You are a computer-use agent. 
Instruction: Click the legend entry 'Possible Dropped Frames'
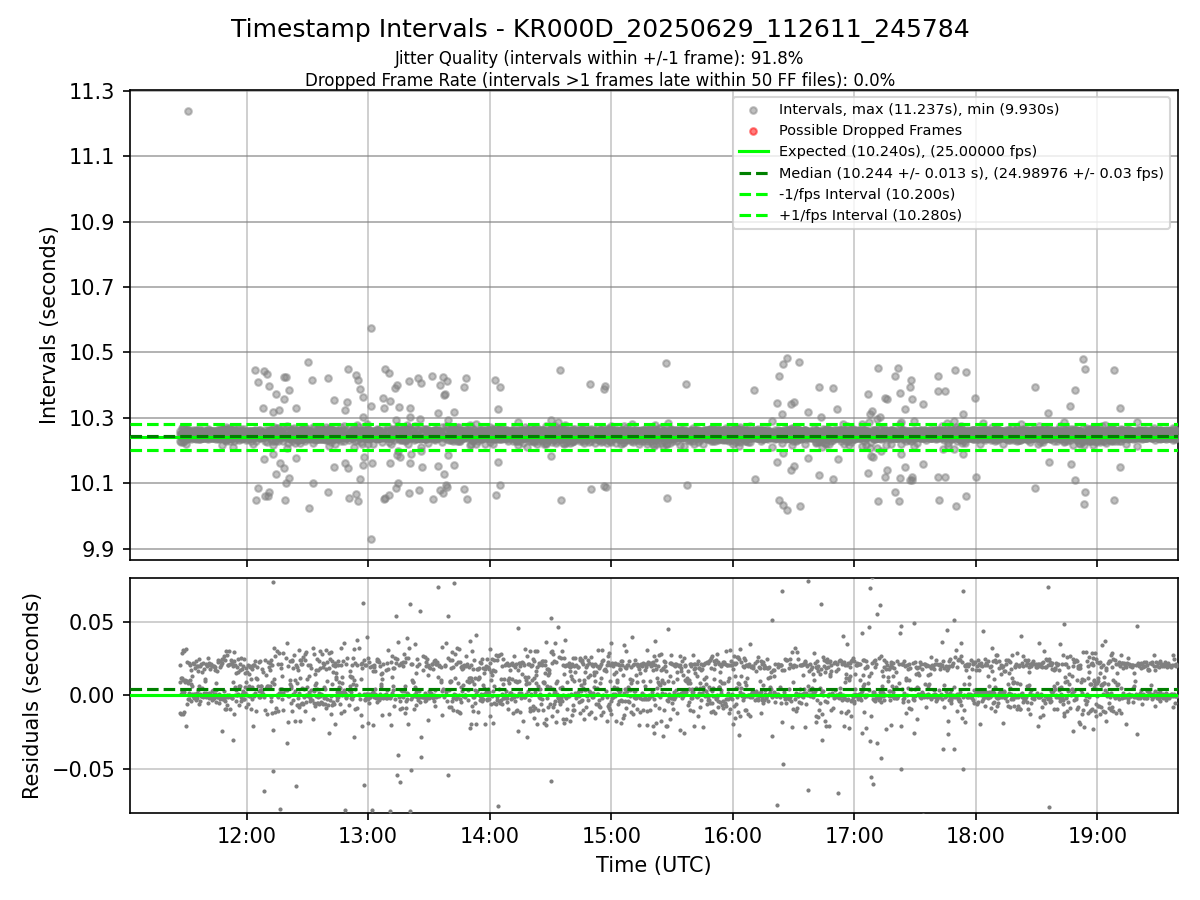870,130
